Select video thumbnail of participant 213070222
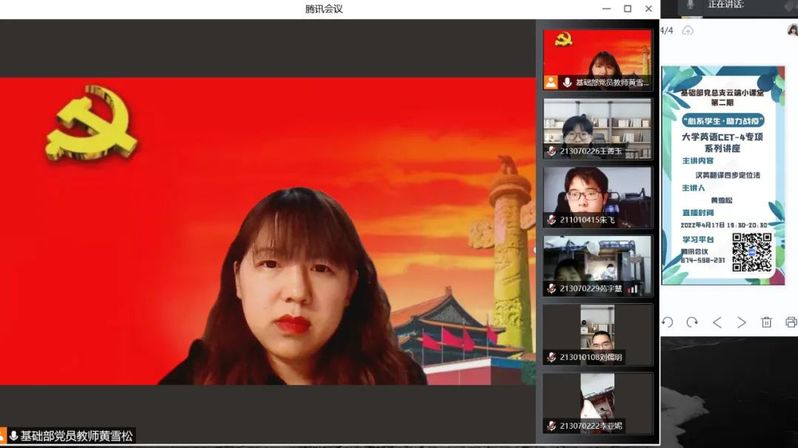 tap(597, 403)
